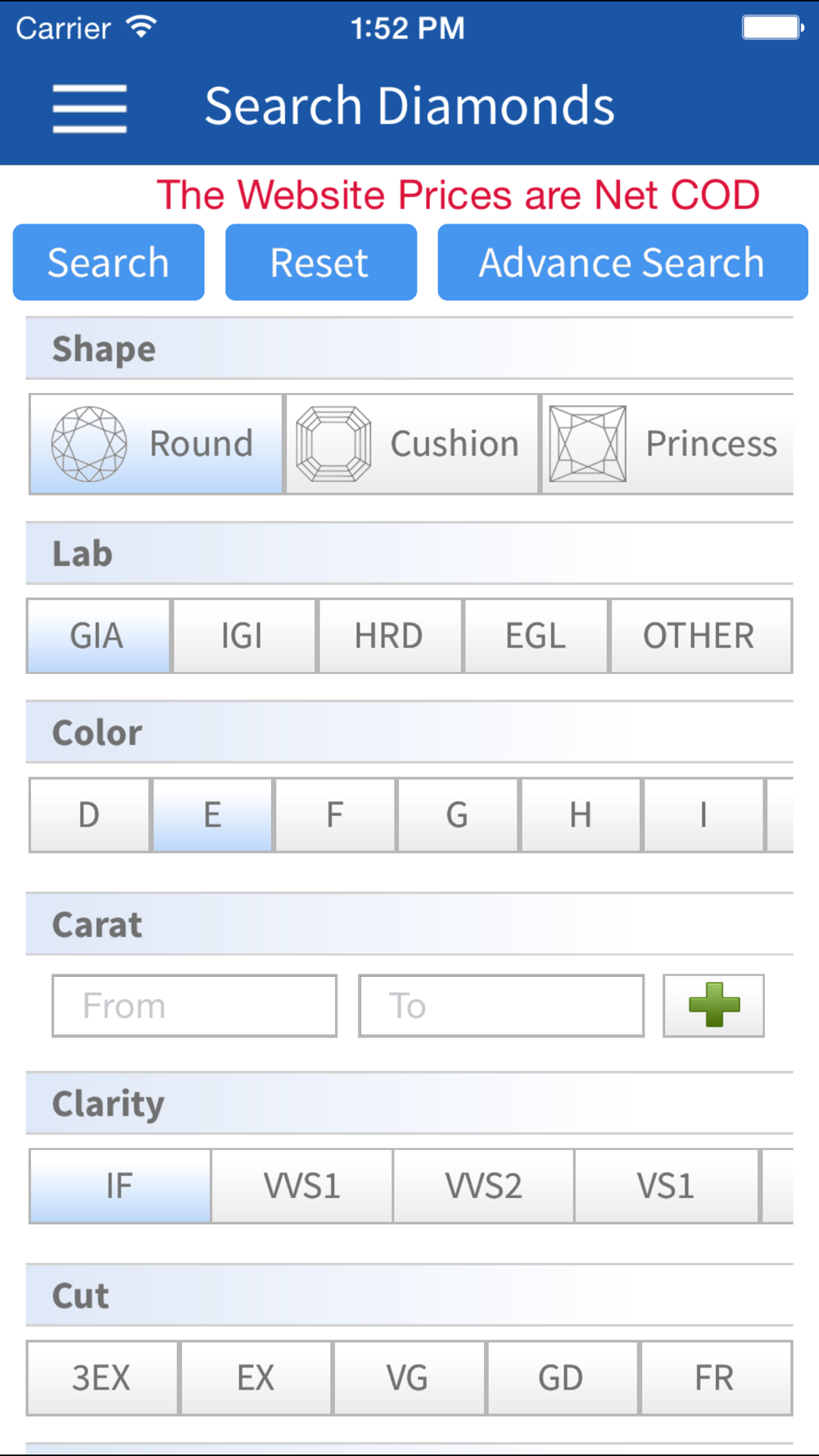Enable the 3EX cut option

coord(102,1378)
